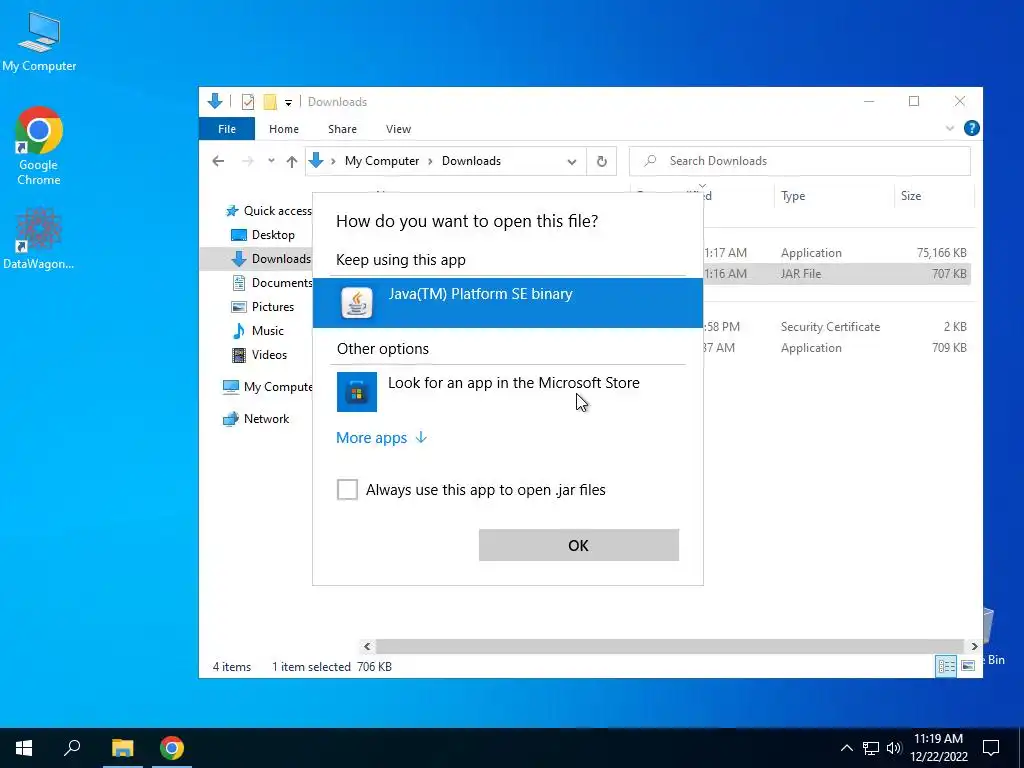Go up one folder level

pyautogui.click(x=292, y=161)
